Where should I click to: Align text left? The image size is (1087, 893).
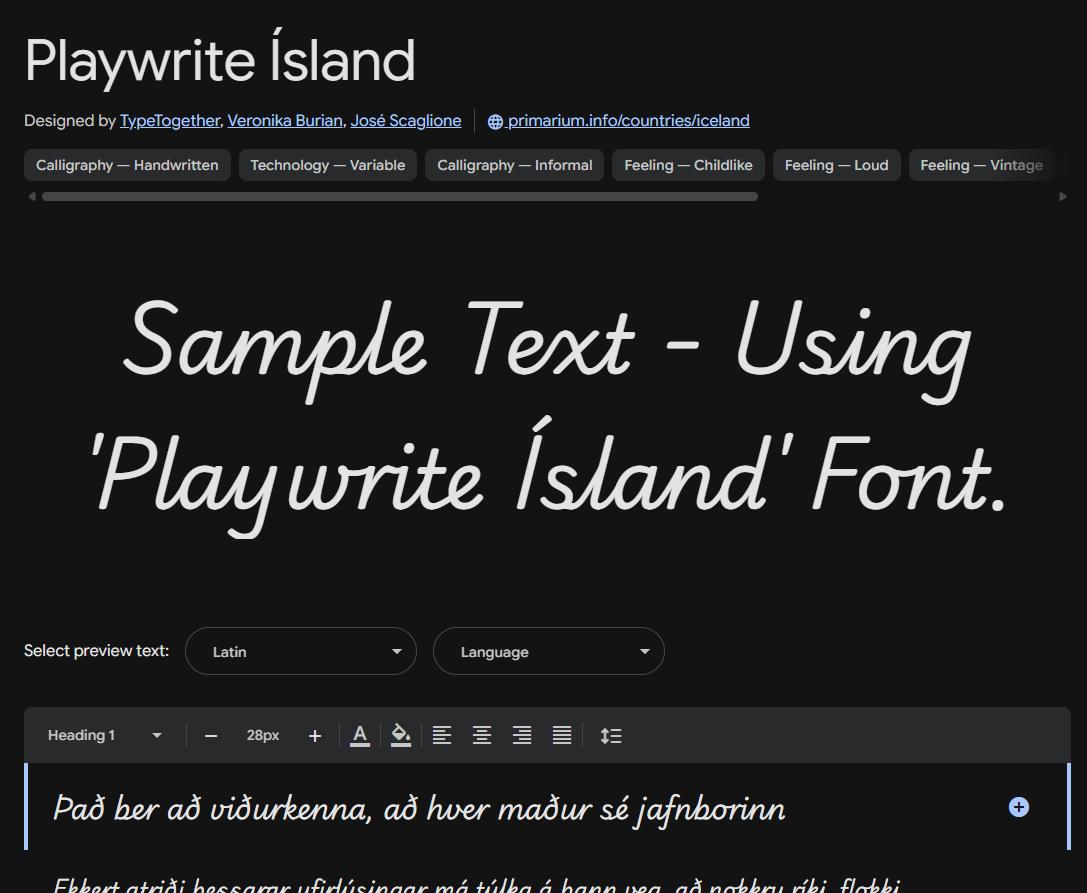pyautogui.click(x=442, y=736)
